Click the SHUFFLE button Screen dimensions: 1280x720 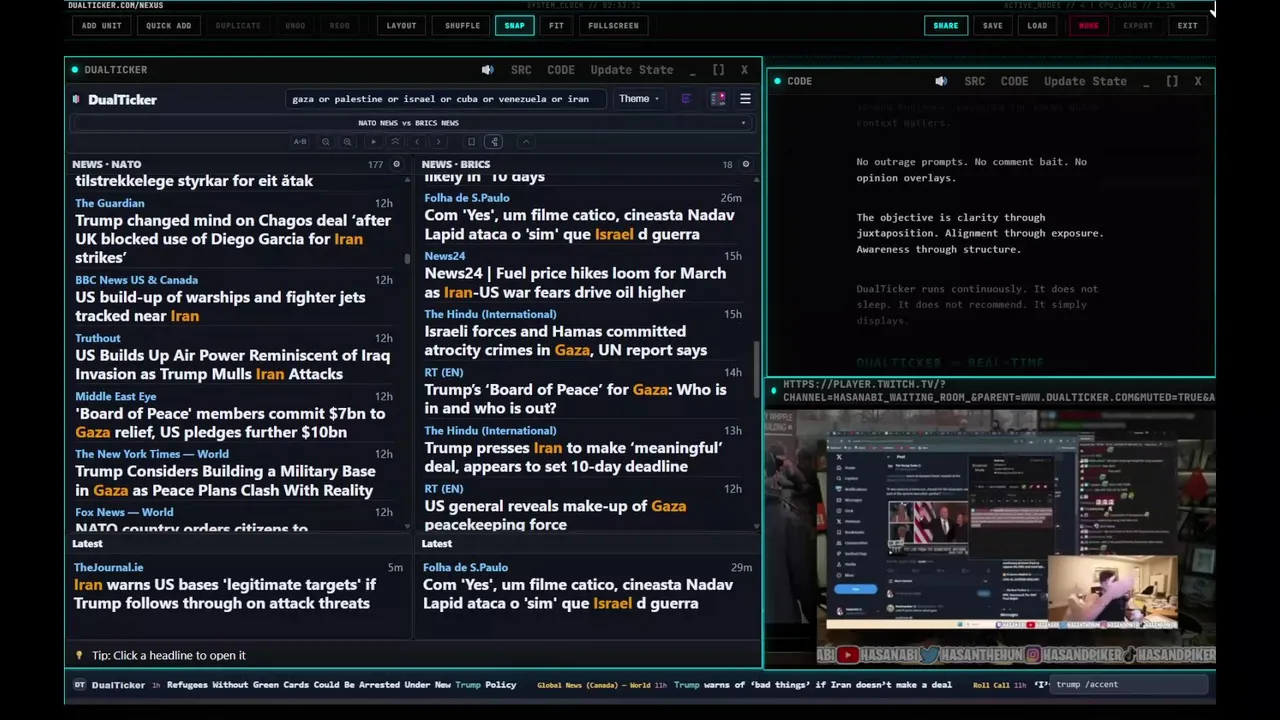462,25
